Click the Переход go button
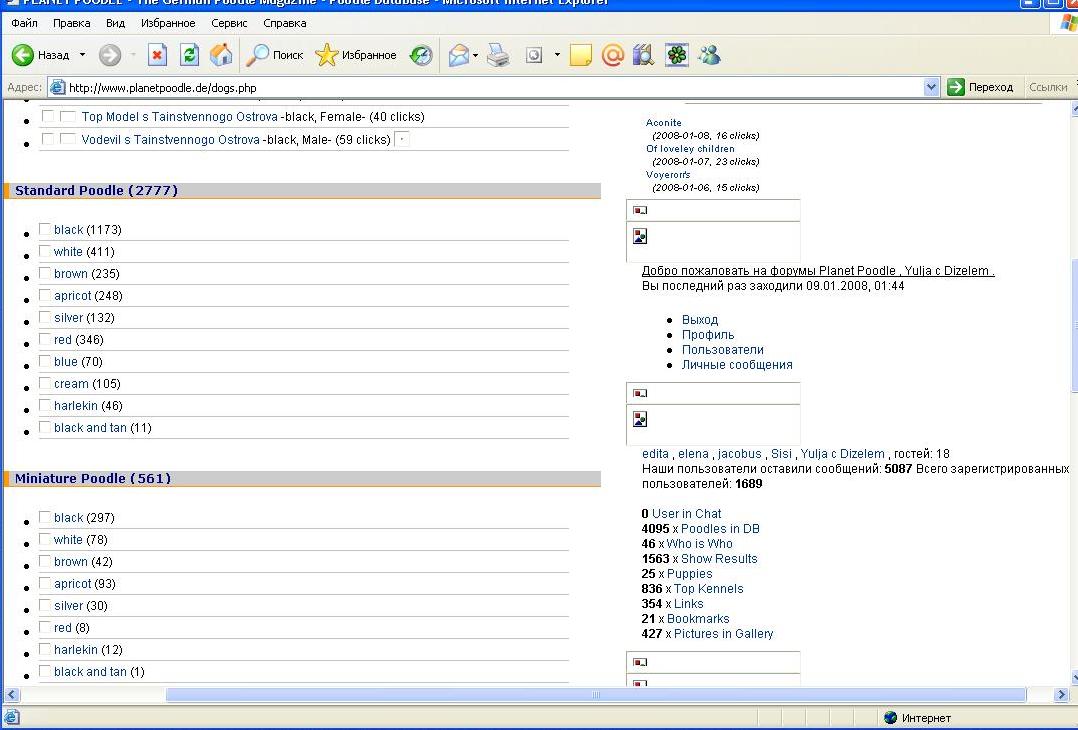The width and height of the screenshot is (1078, 730). (981, 88)
